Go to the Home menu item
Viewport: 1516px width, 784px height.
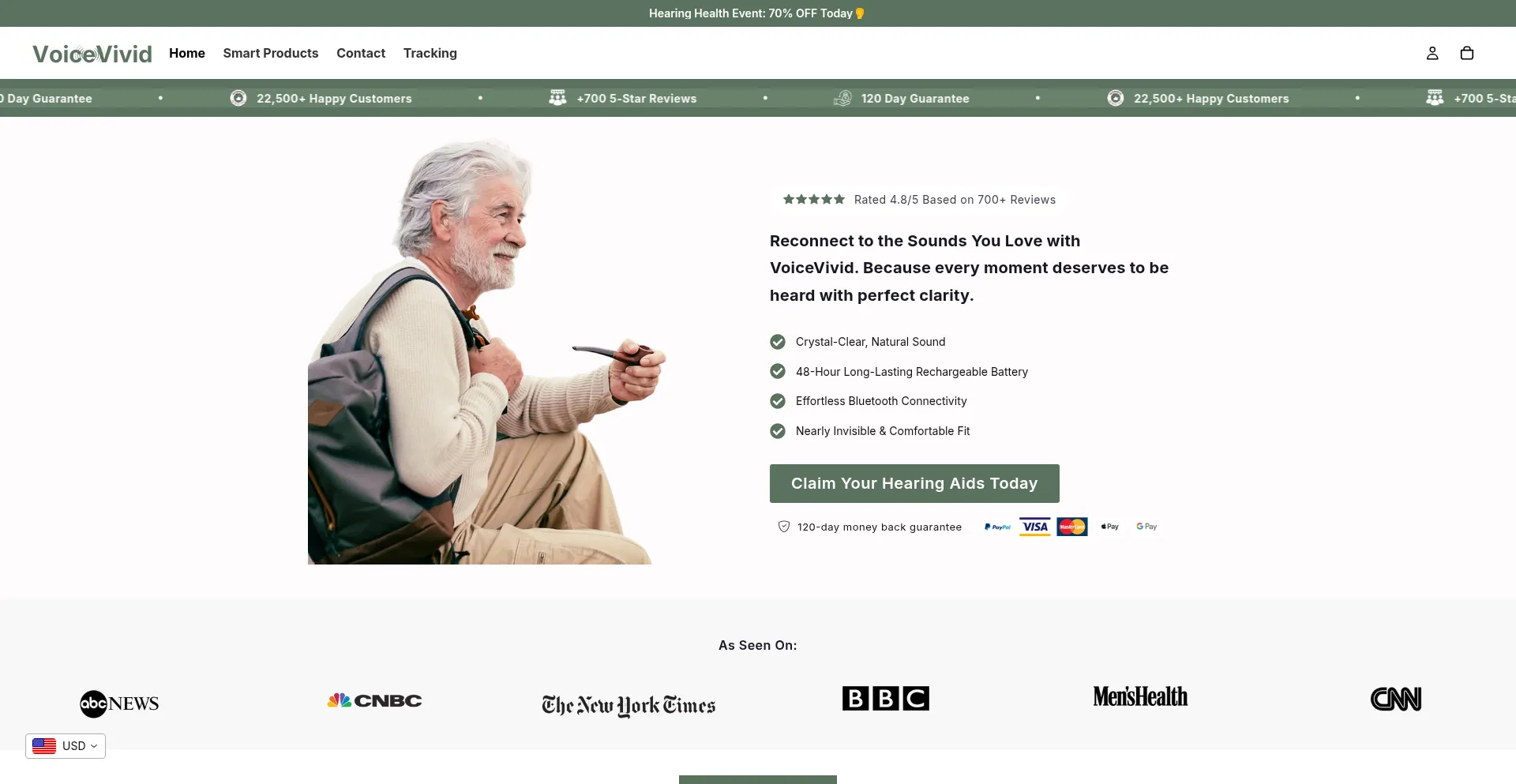(187, 53)
